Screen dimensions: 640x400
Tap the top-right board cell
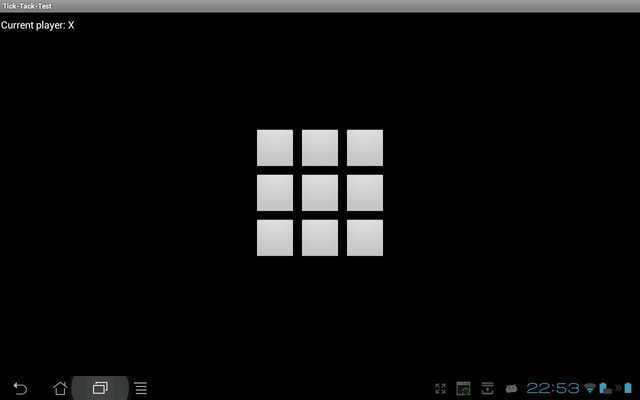click(x=365, y=148)
